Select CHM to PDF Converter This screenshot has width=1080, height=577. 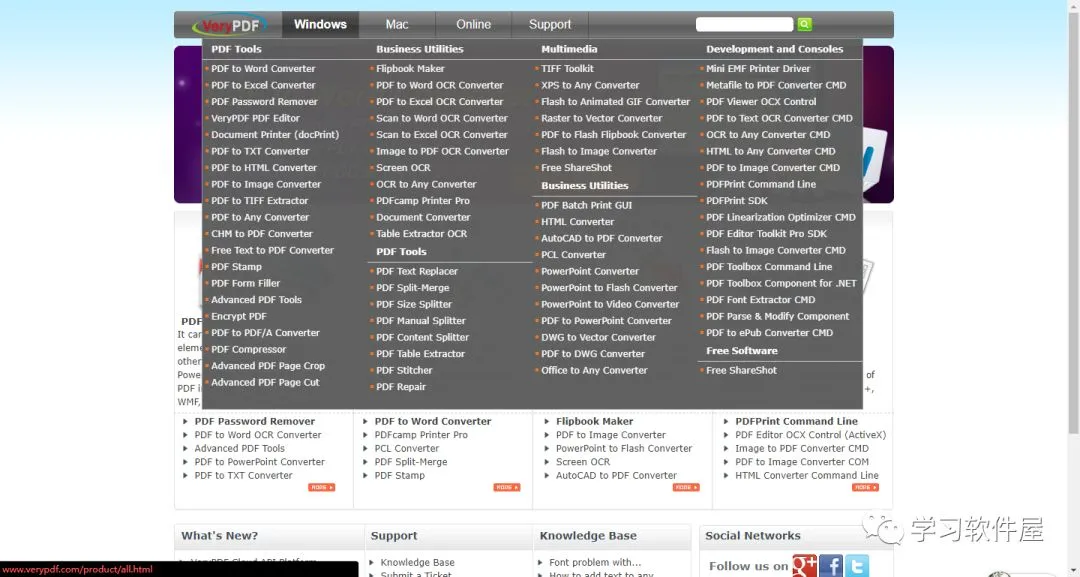pos(262,234)
